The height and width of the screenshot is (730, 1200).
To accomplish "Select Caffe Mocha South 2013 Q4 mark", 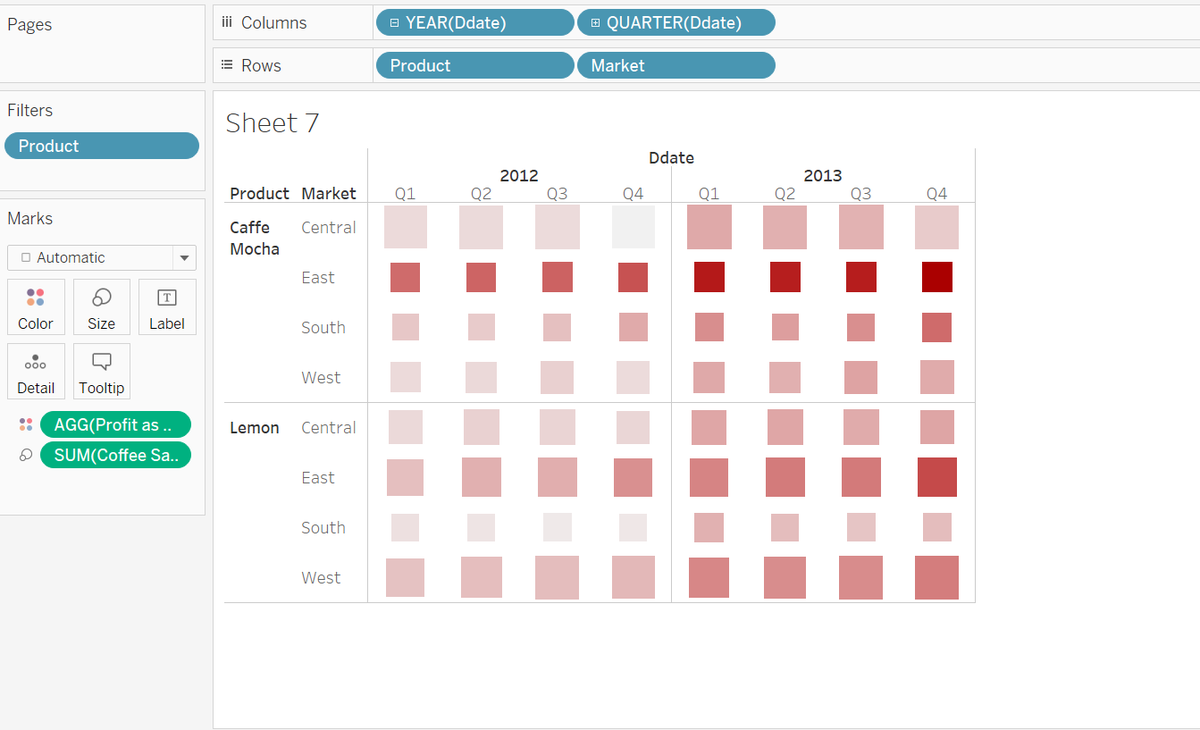I will pyautogui.click(x=937, y=327).
